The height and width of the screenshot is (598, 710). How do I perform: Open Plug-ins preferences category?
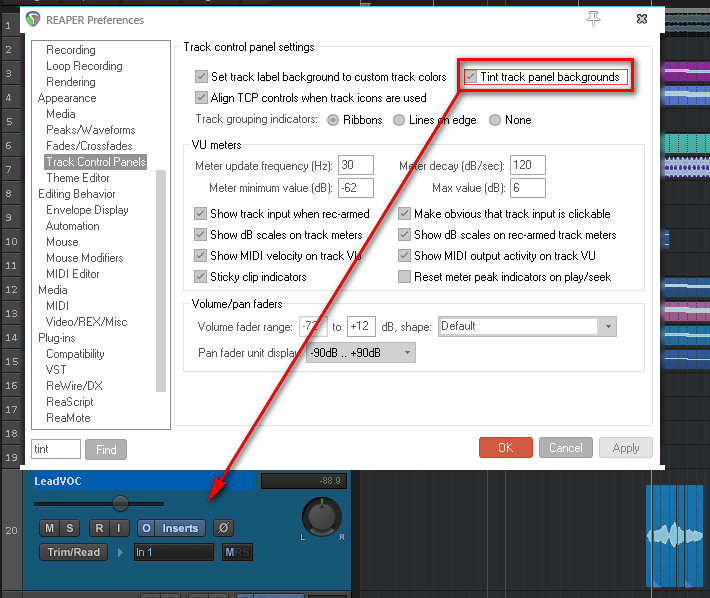click(x=57, y=338)
